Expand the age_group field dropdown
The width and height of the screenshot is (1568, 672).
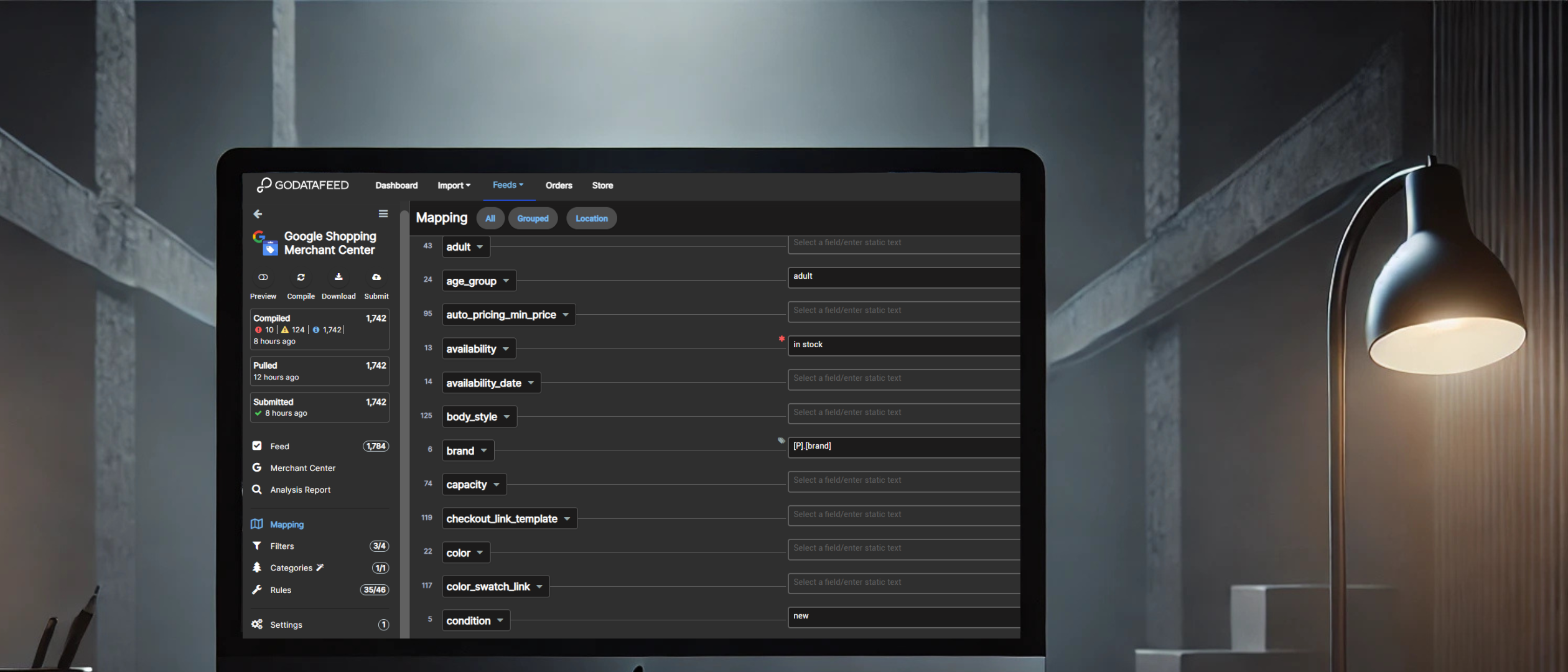coord(479,281)
